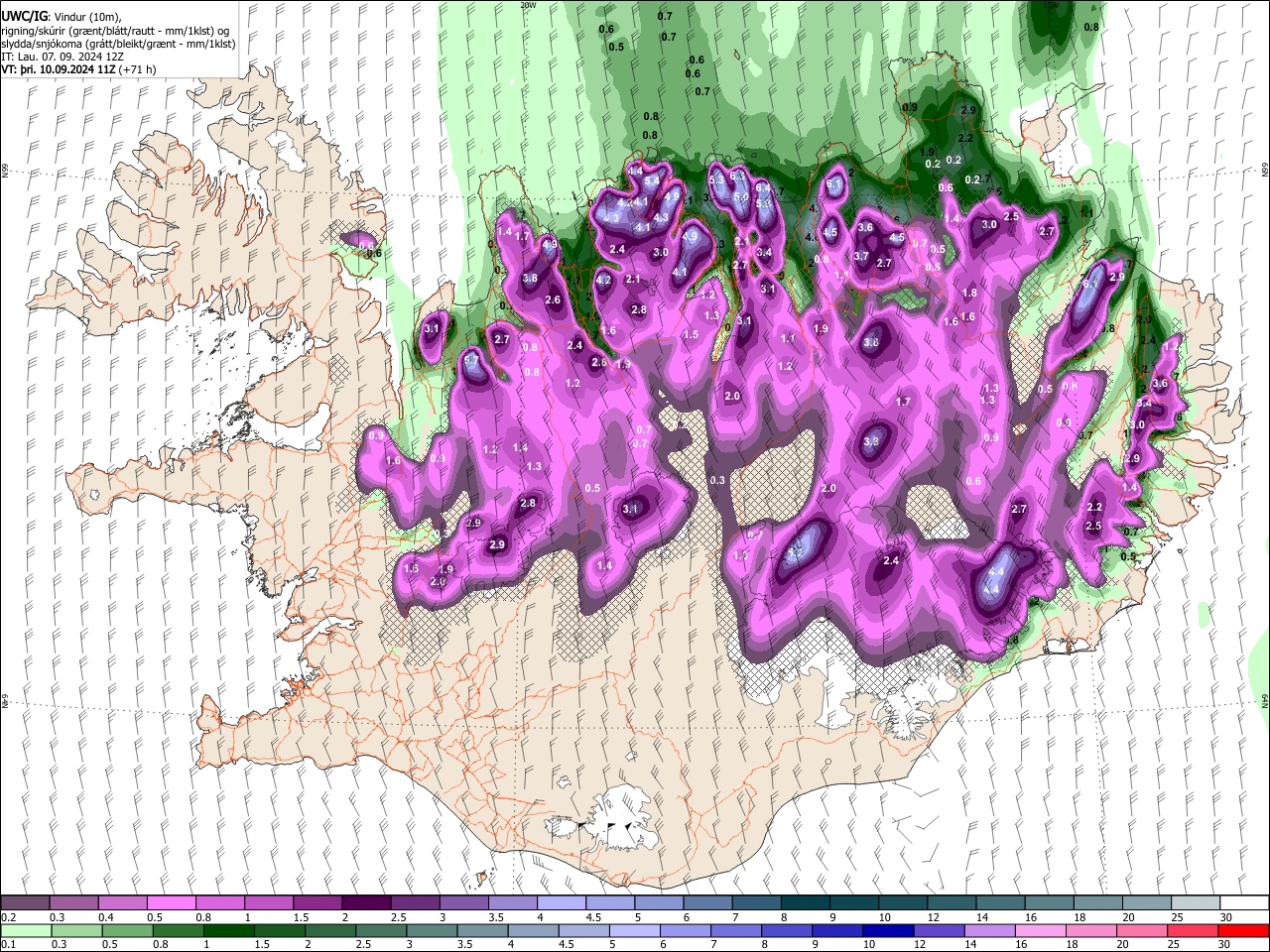Click the "1.5" label on the upper sleet/snow scale
The width and height of the screenshot is (1270, 952).
300,917
